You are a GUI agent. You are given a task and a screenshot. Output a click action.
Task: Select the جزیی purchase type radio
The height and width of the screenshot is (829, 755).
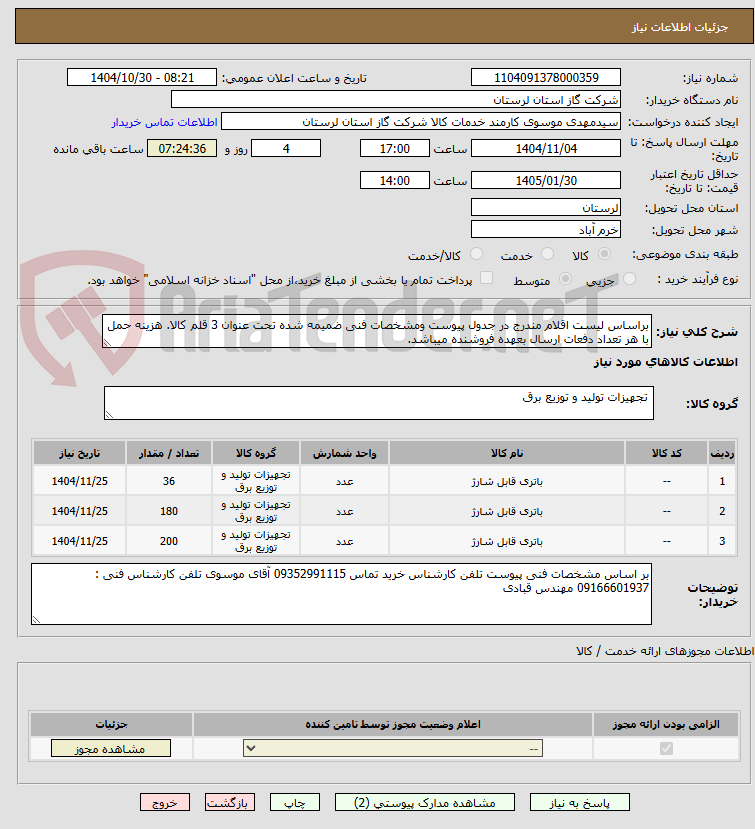click(629, 279)
